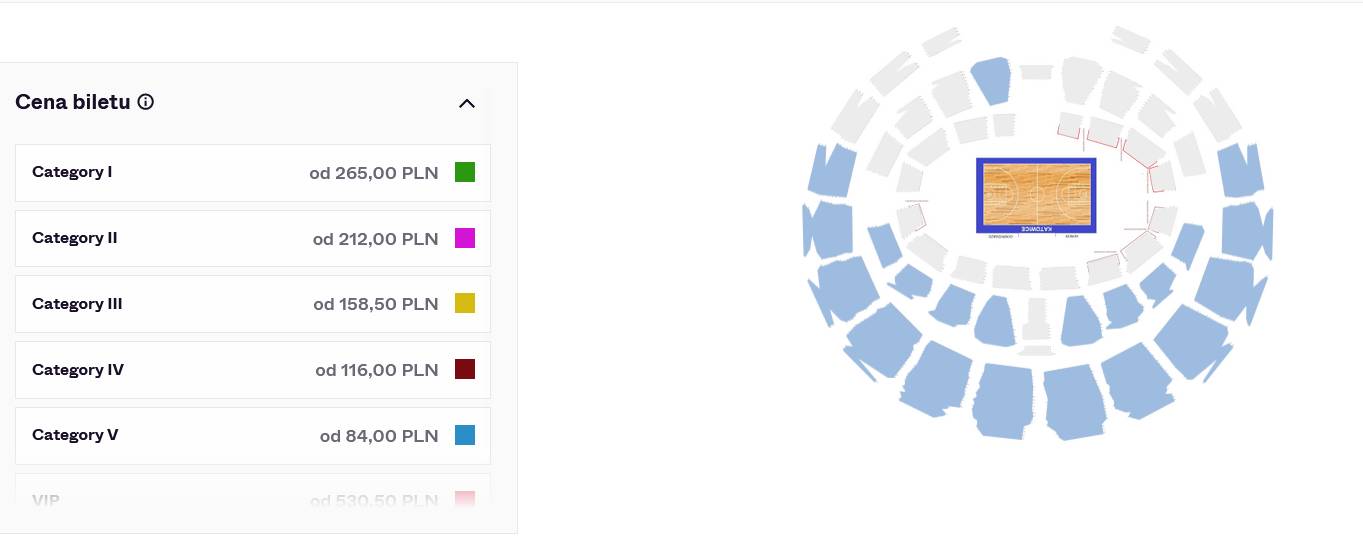The height and width of the screenshot is (538, 1363).
Task: Click the dark red Category IV swatch
Action: [465, 369]
